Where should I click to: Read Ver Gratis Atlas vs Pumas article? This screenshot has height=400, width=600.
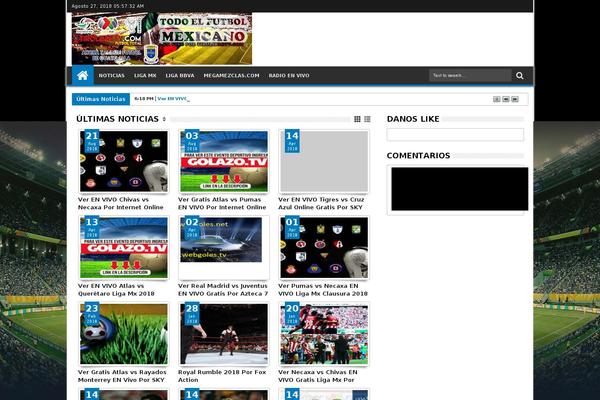[222, 203]
